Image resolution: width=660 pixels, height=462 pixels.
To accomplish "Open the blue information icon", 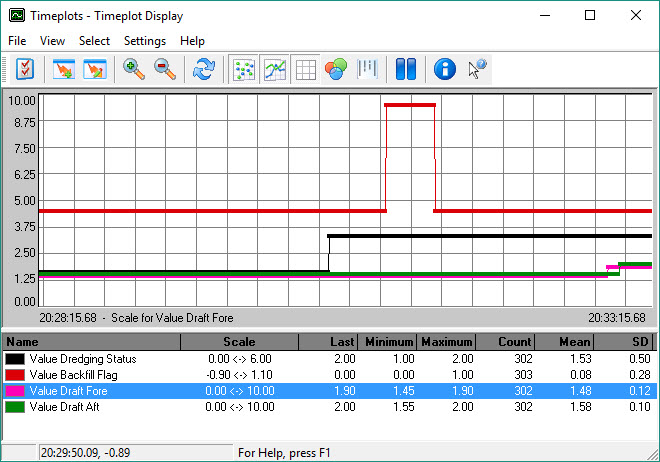I will (x=444, y=69).
